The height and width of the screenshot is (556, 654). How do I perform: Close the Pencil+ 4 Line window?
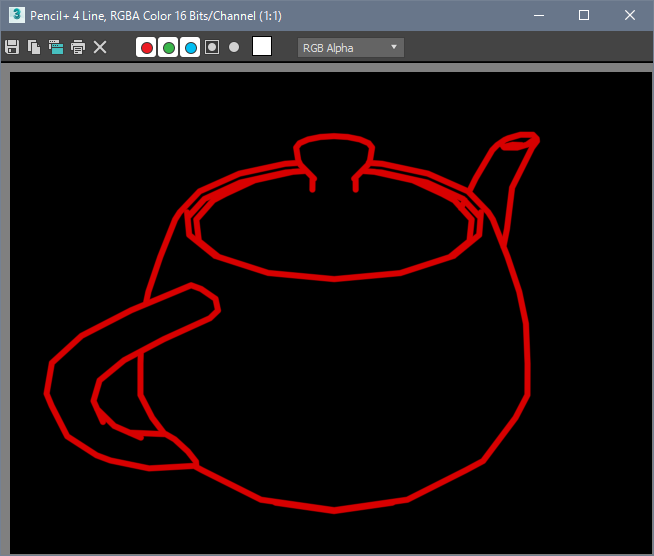pos(630,15)
